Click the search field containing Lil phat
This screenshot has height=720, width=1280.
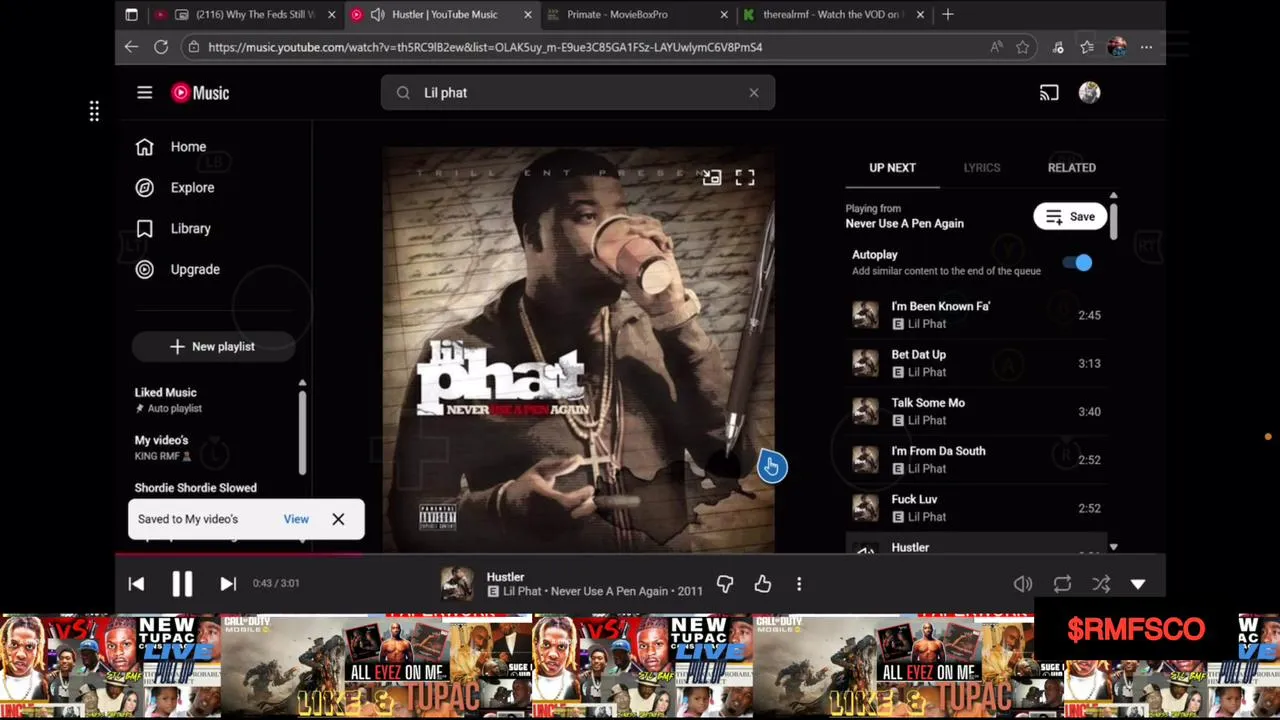pos(577,93)
